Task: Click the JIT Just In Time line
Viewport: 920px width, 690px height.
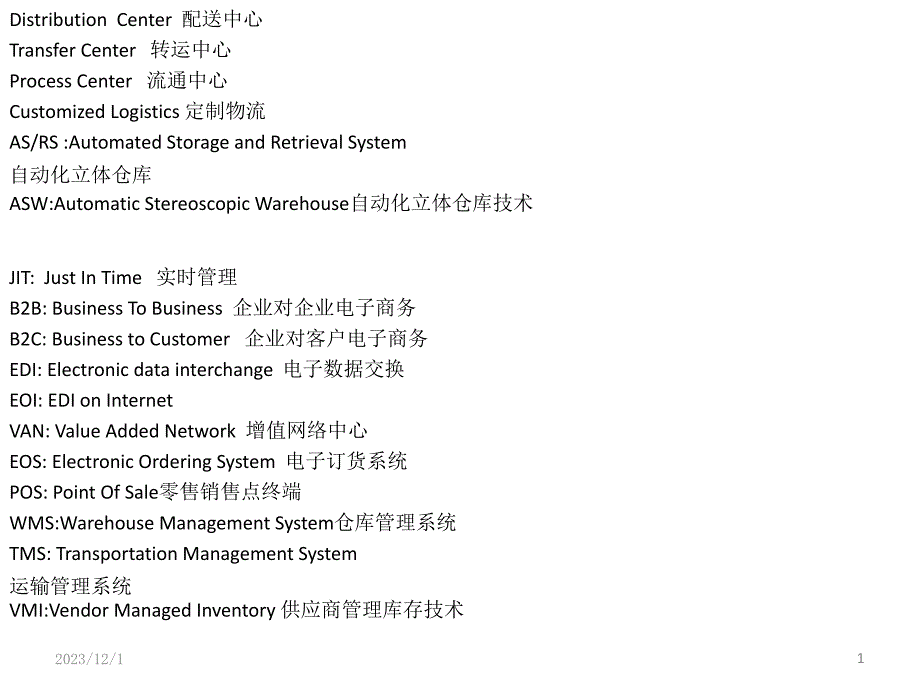Action: pos(123,277)
